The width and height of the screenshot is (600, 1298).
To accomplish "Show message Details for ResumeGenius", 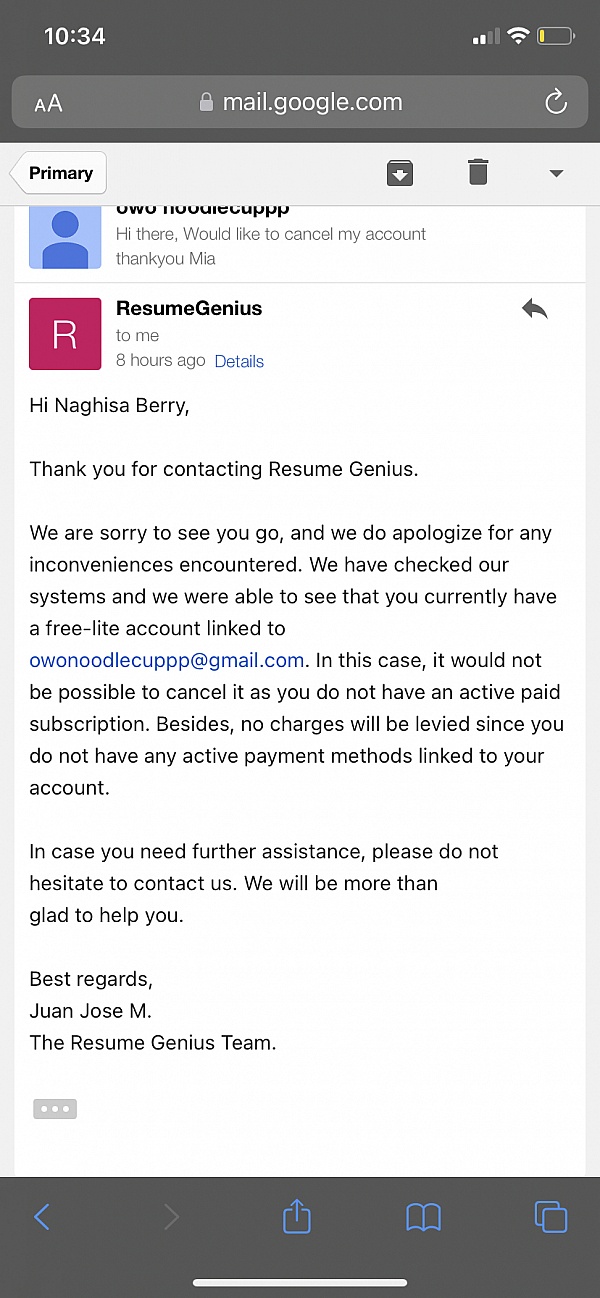I will pyautogui.click(x=239, y=361).
